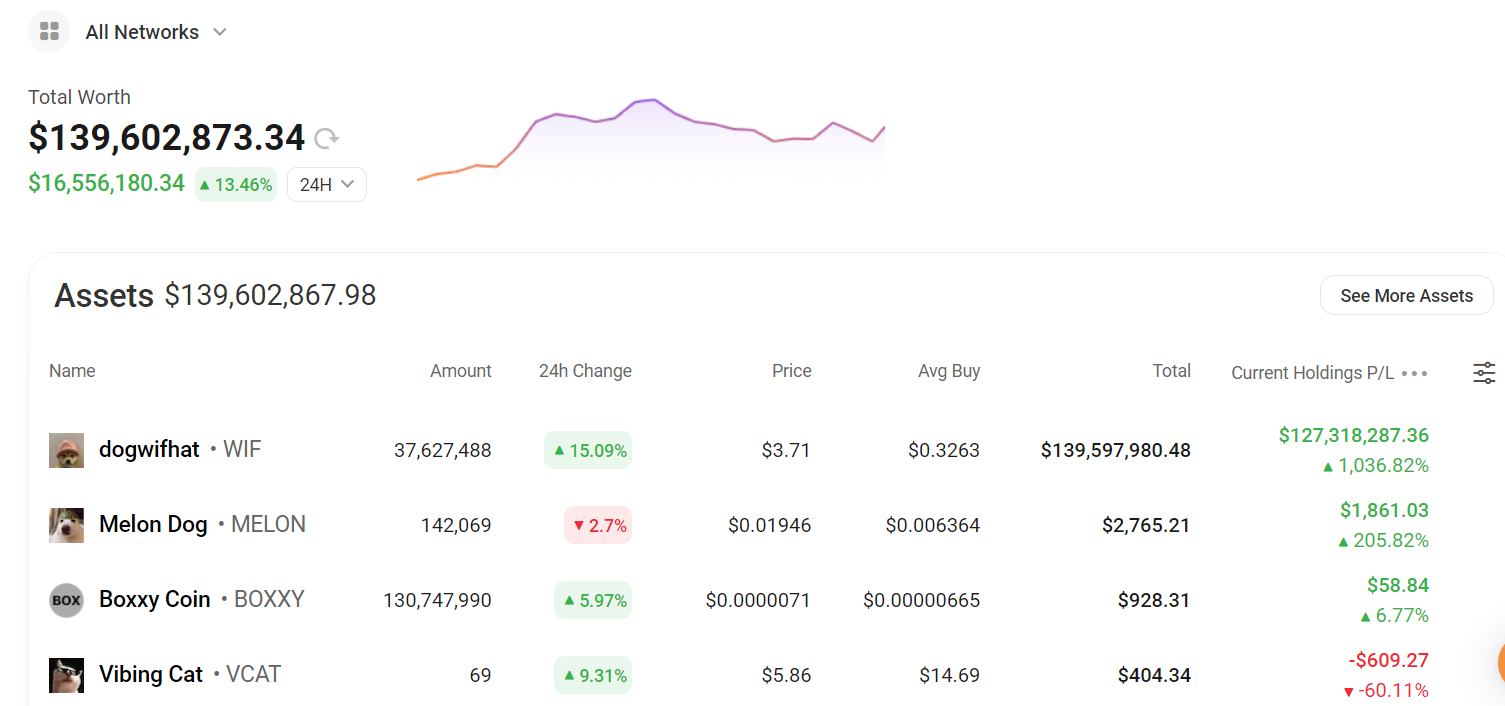Viewport: 1505px width, 706px height.
Task: Click the Total column header
Action: [x=1171, y=371]
